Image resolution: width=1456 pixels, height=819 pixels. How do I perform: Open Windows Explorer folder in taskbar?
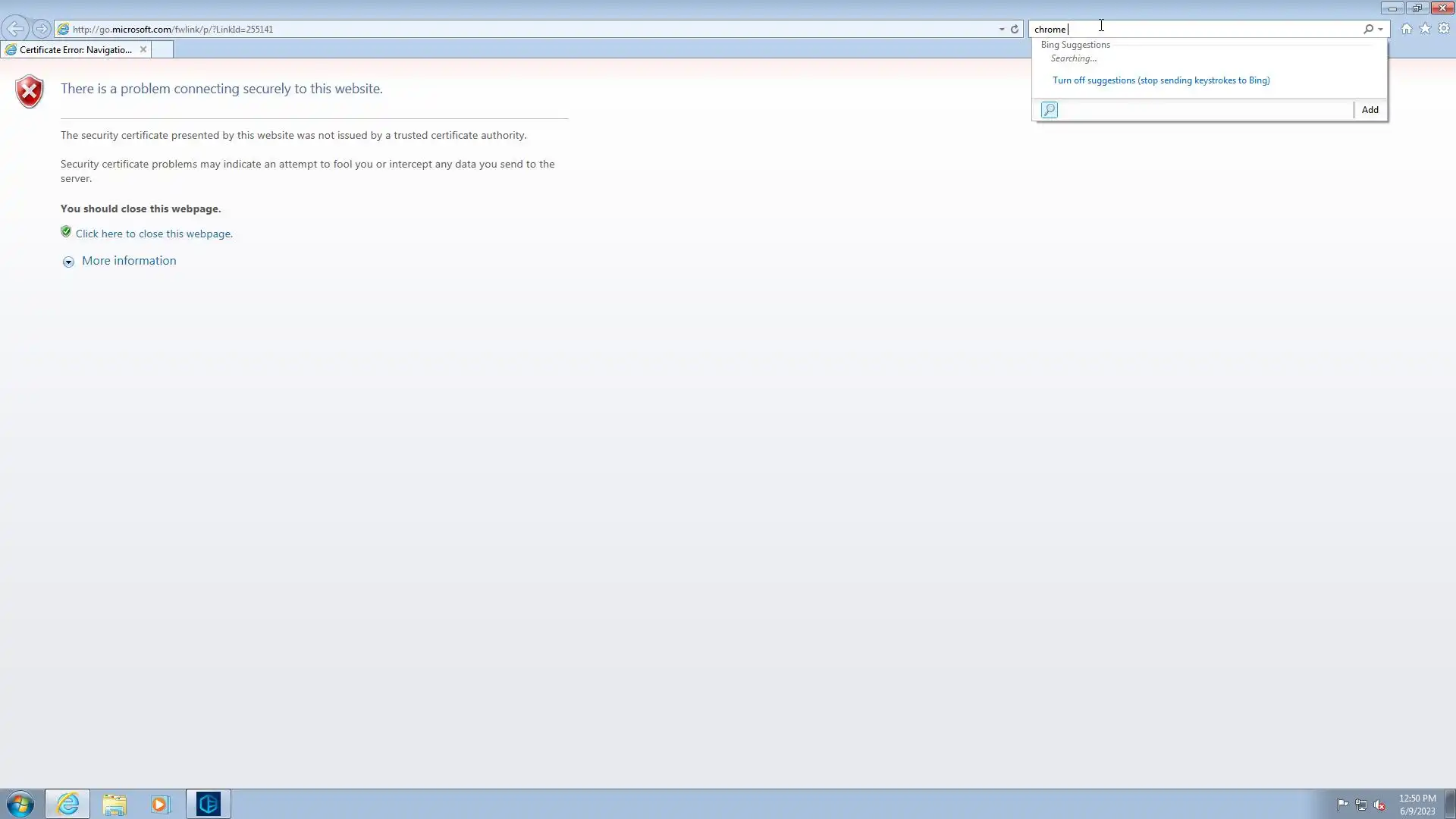[x=115, y=804]
